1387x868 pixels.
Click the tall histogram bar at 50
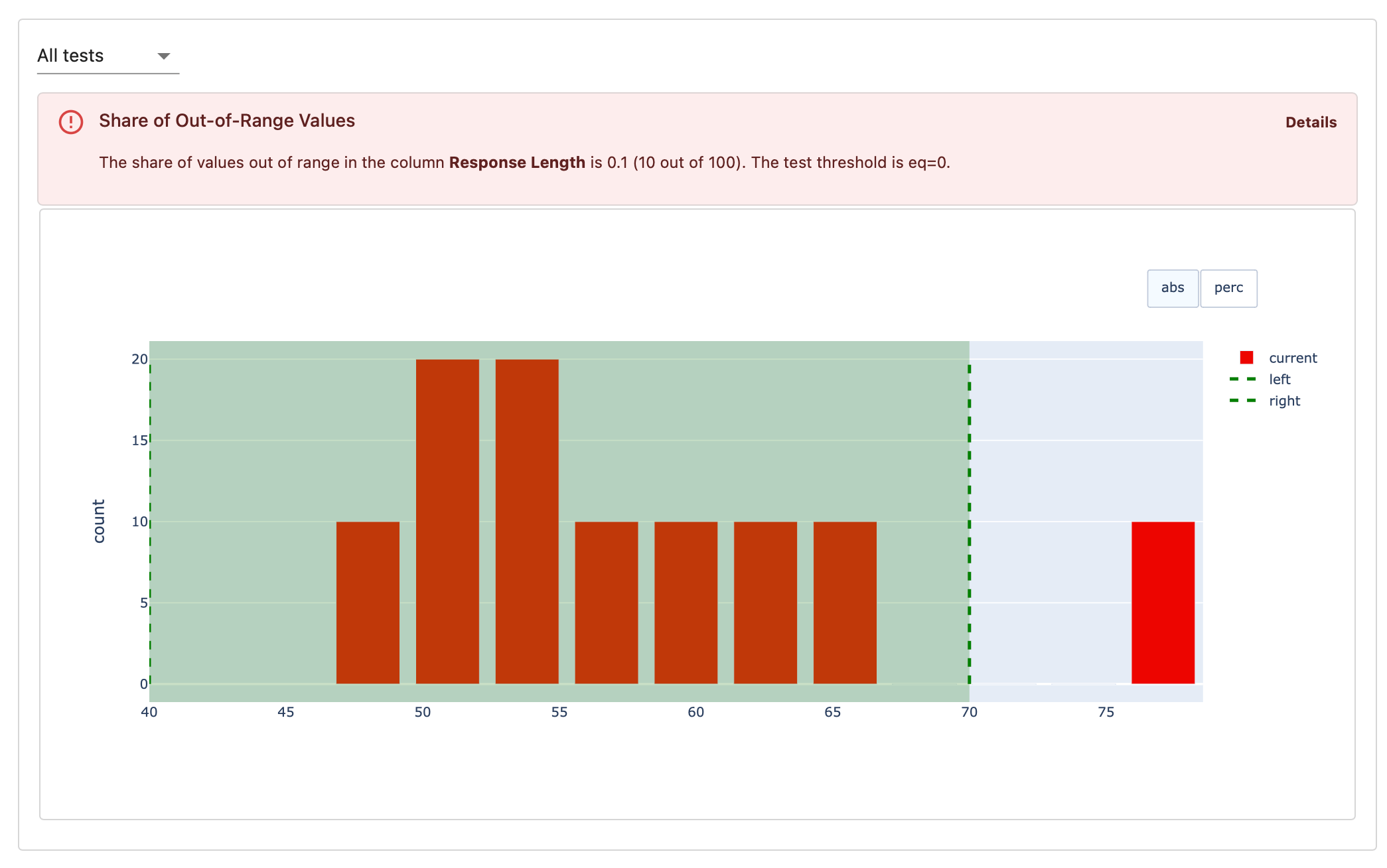(x=447, y=521)
